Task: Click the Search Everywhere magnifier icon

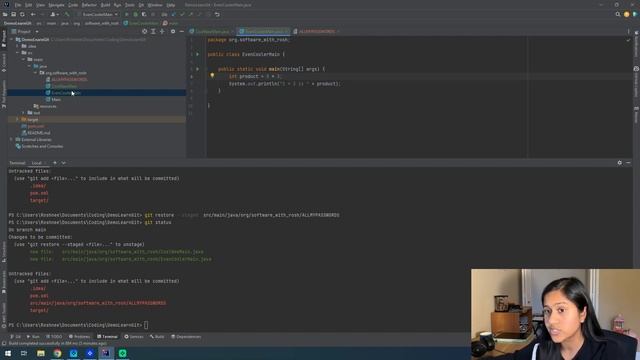Action: tap(618, 14)
